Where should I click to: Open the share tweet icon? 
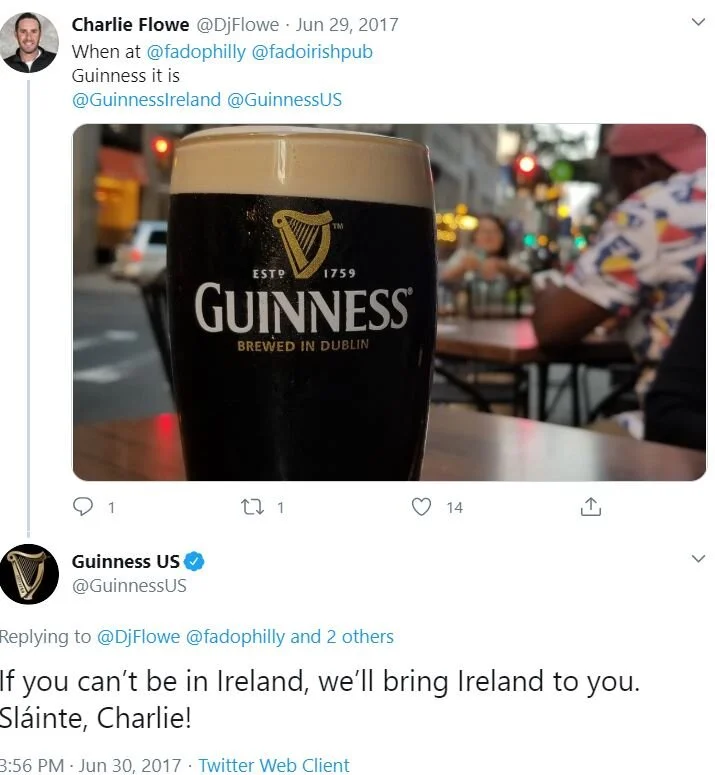pyautogui.click(x=591, y=507)
